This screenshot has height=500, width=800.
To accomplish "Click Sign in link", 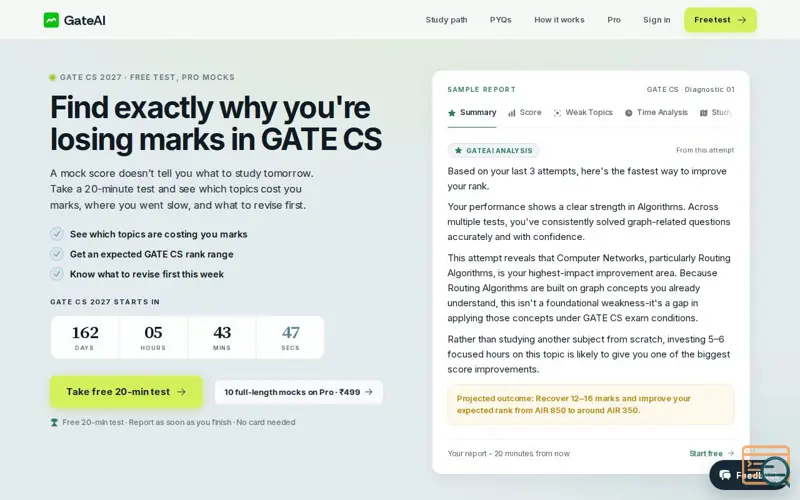I will (657, 20).
